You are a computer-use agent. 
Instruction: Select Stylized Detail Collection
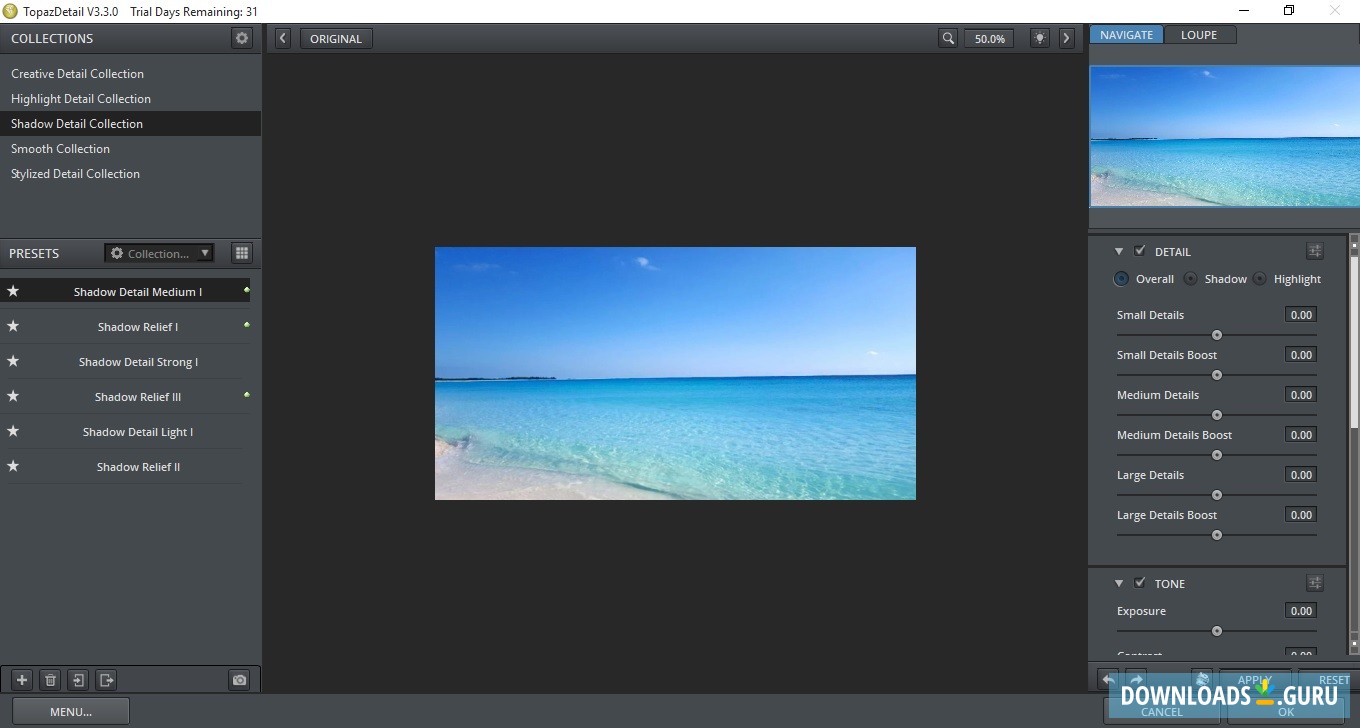75,174
